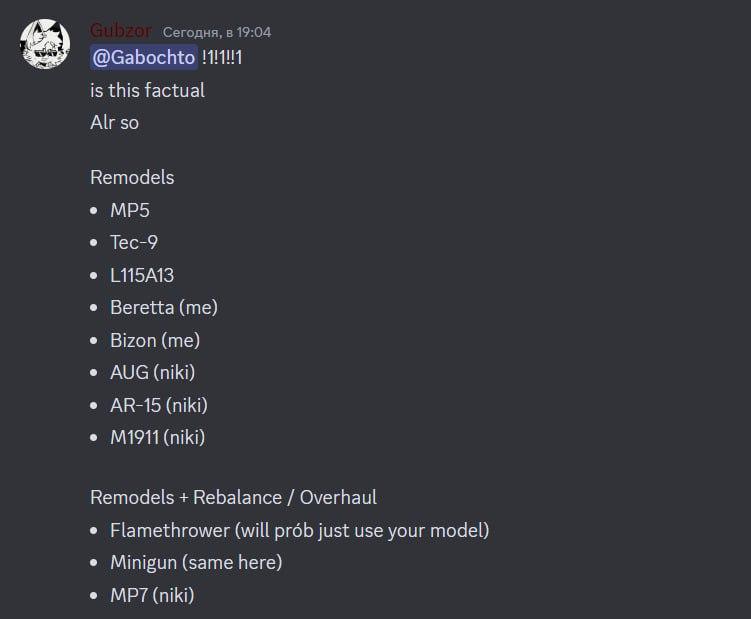751x619 pixels.
Task: Click the "Remodels + Rebalance / Overhaul" heading
Action: click(233, 497)
